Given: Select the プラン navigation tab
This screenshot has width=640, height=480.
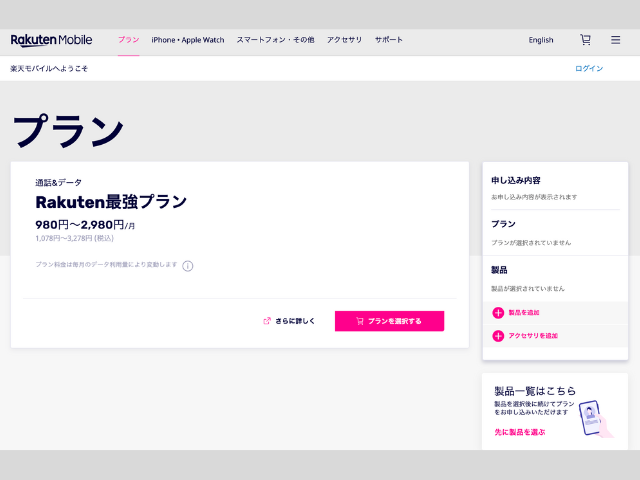Looking at the screenshot, I should 129,40.
